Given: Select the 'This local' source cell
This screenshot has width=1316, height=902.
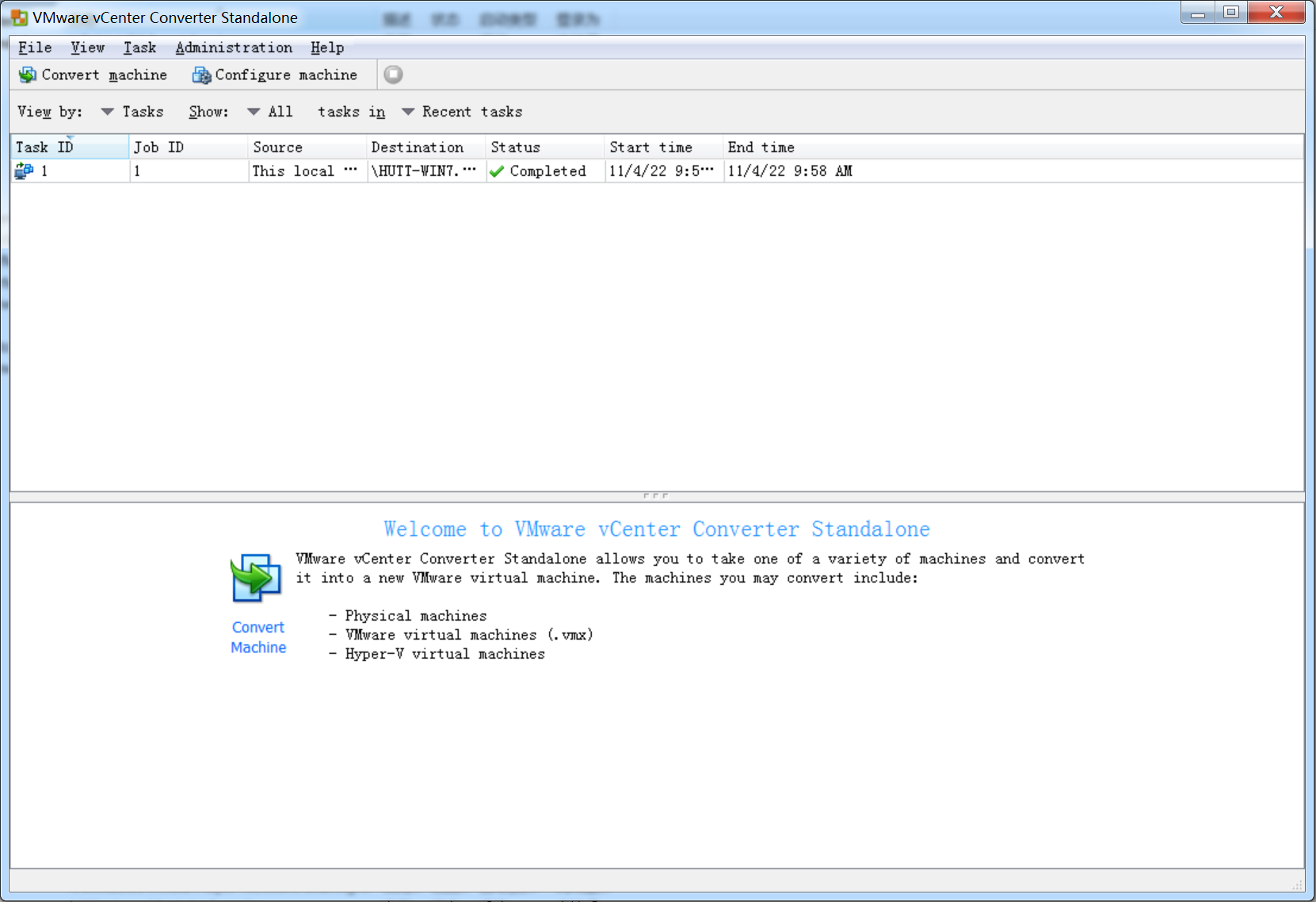Looking at the screenshot, I should click(307, 171).
